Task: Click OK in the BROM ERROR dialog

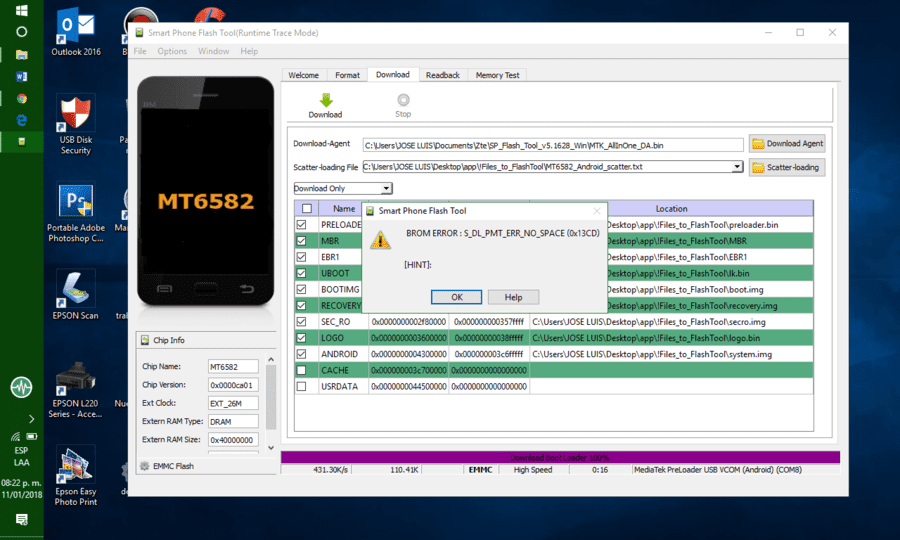Action: (x=456, y=297)
